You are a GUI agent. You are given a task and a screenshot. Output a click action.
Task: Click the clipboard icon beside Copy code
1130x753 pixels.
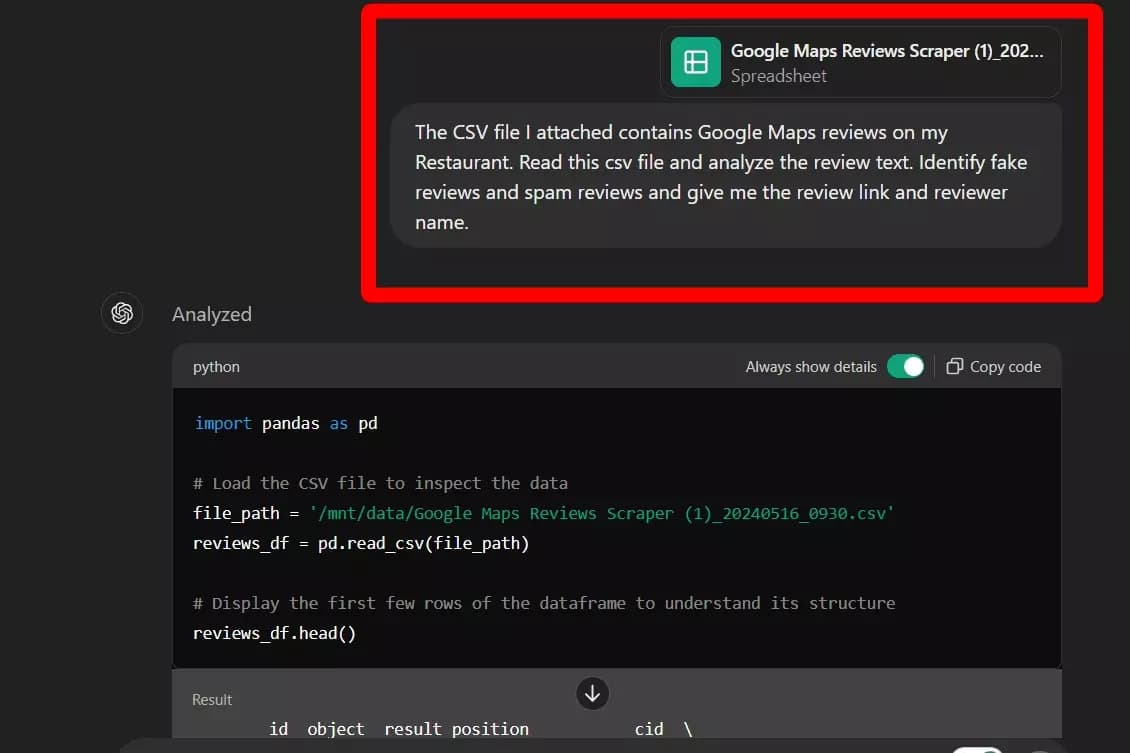[x=955, y=366]
